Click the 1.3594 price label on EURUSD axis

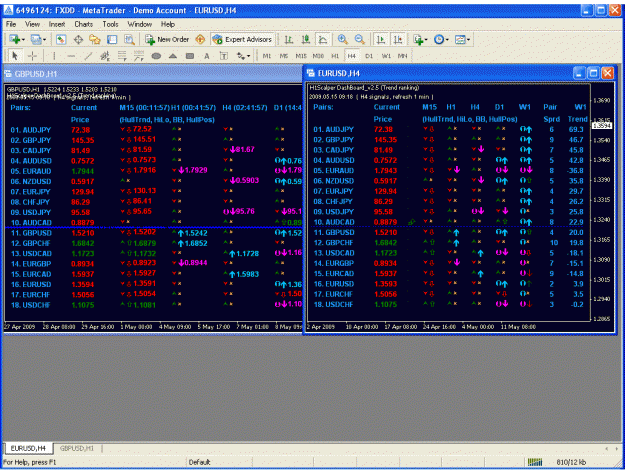coord(601,126)
